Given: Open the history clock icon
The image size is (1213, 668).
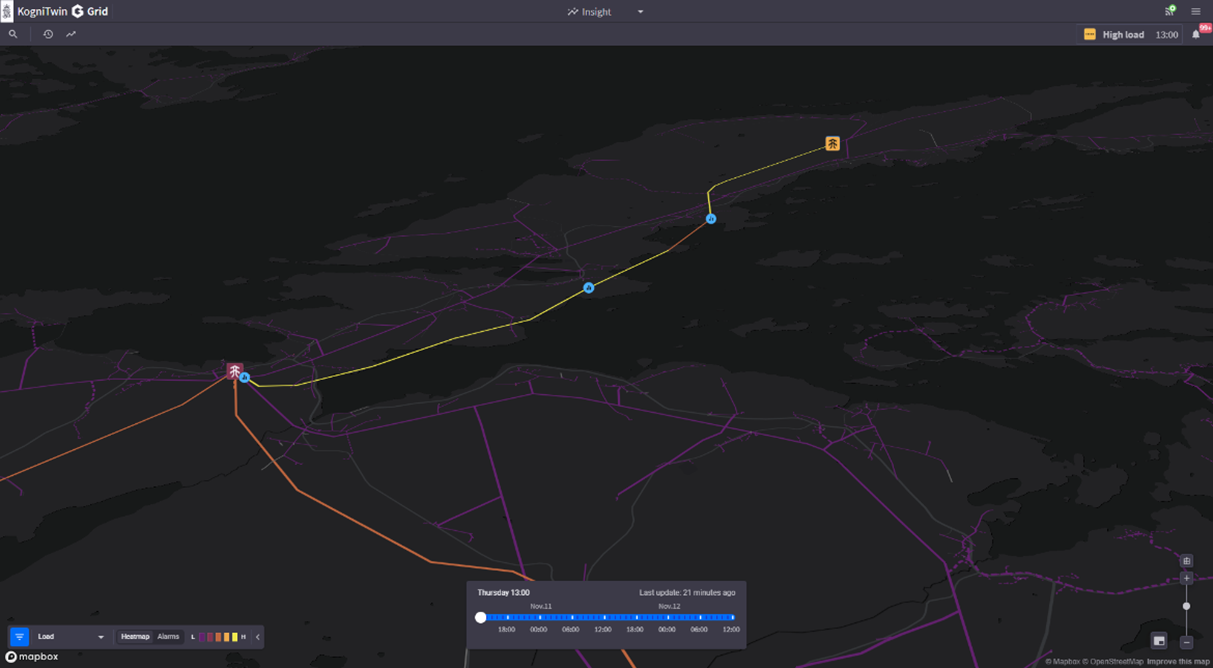Looking at the screenshot, I should click(48, 34).
